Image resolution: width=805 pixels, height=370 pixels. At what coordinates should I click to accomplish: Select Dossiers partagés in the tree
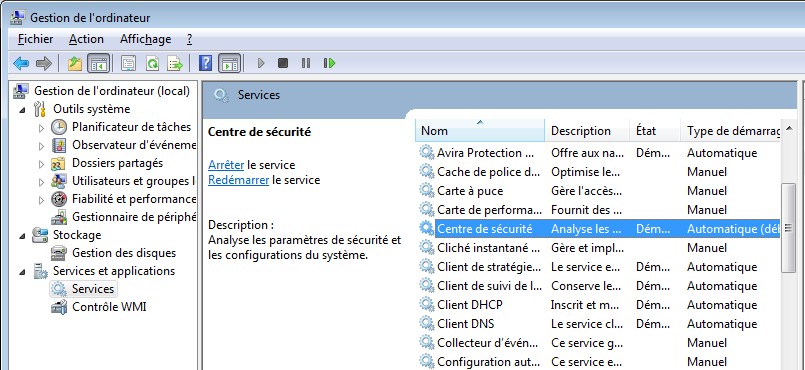click(117, 163)
